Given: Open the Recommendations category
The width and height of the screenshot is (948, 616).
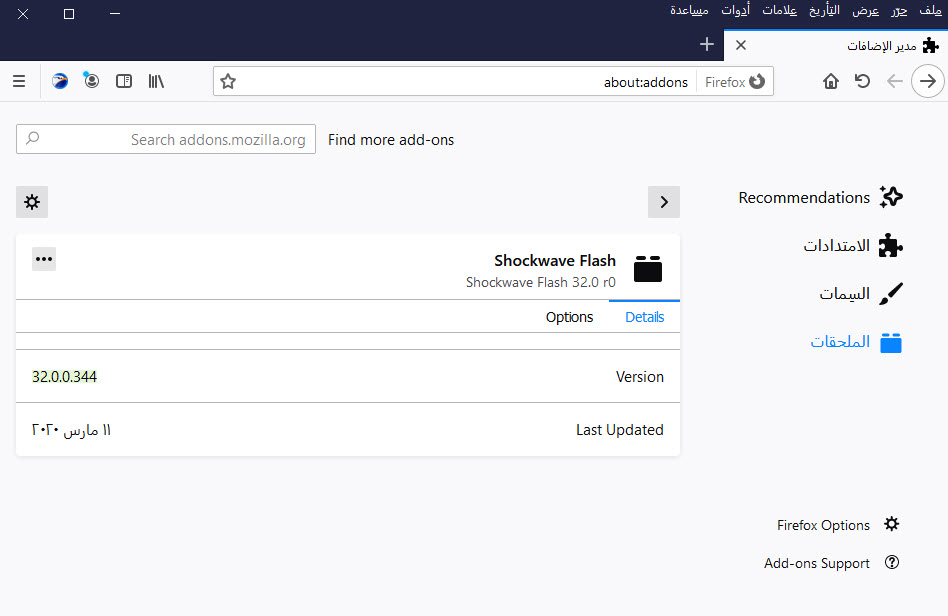Looking at the screenshot, I should click(x=820, y=197).
